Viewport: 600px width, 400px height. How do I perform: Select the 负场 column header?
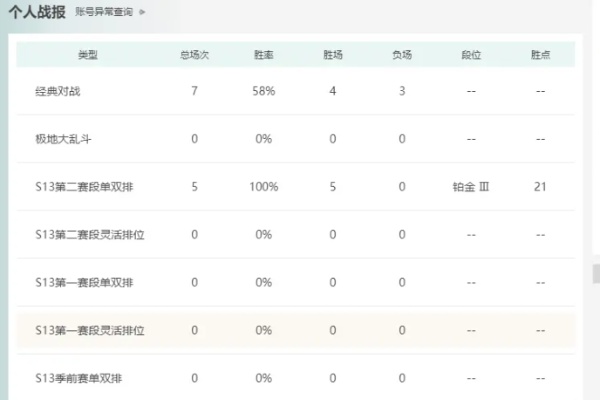point(402,55)
